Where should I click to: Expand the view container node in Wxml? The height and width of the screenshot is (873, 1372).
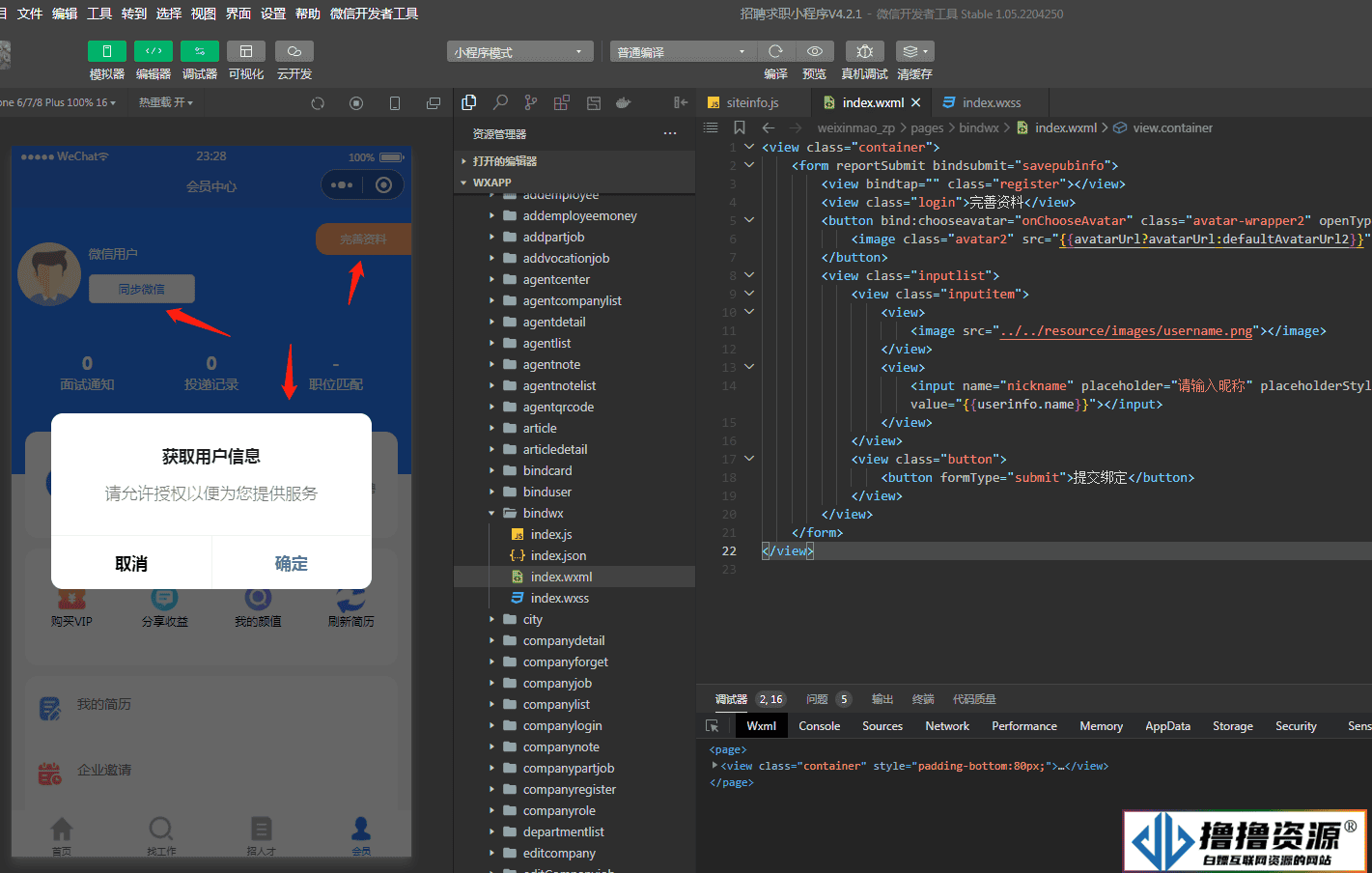714,765
